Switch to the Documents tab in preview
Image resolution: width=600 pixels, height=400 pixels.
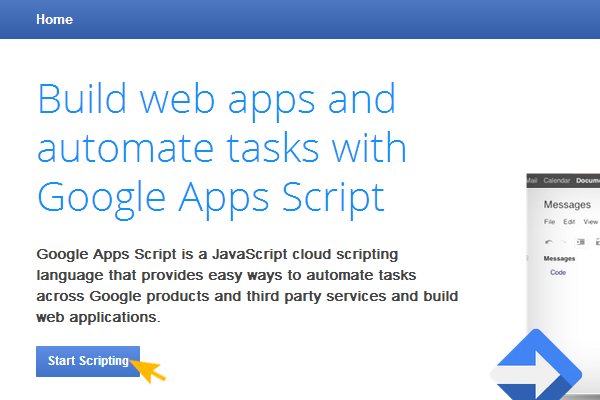(x=587, y=181)
